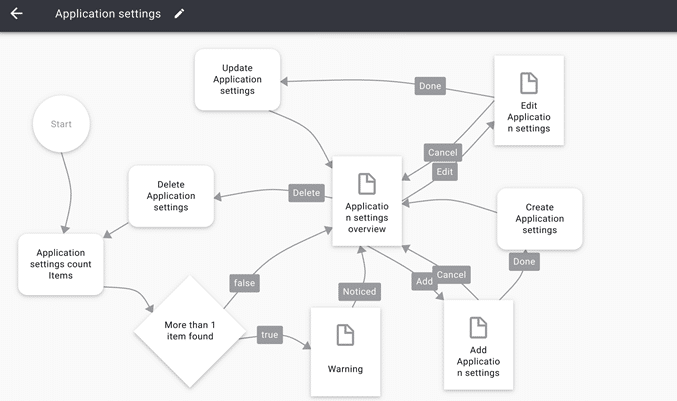Click the overview node label text
This screenshot has height=401, width=677.
point(367,218)
